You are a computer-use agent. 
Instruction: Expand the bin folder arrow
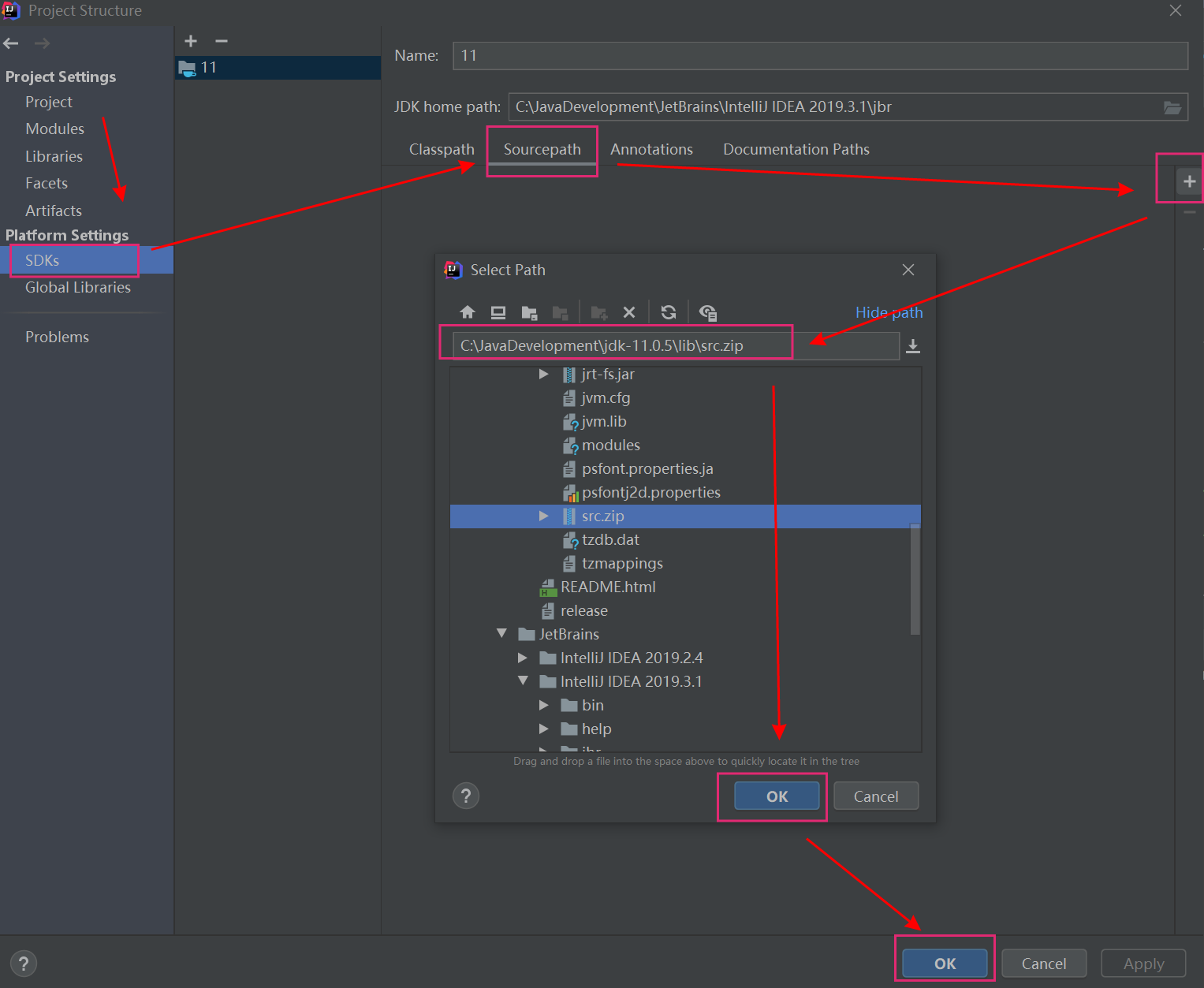(543, 705)
